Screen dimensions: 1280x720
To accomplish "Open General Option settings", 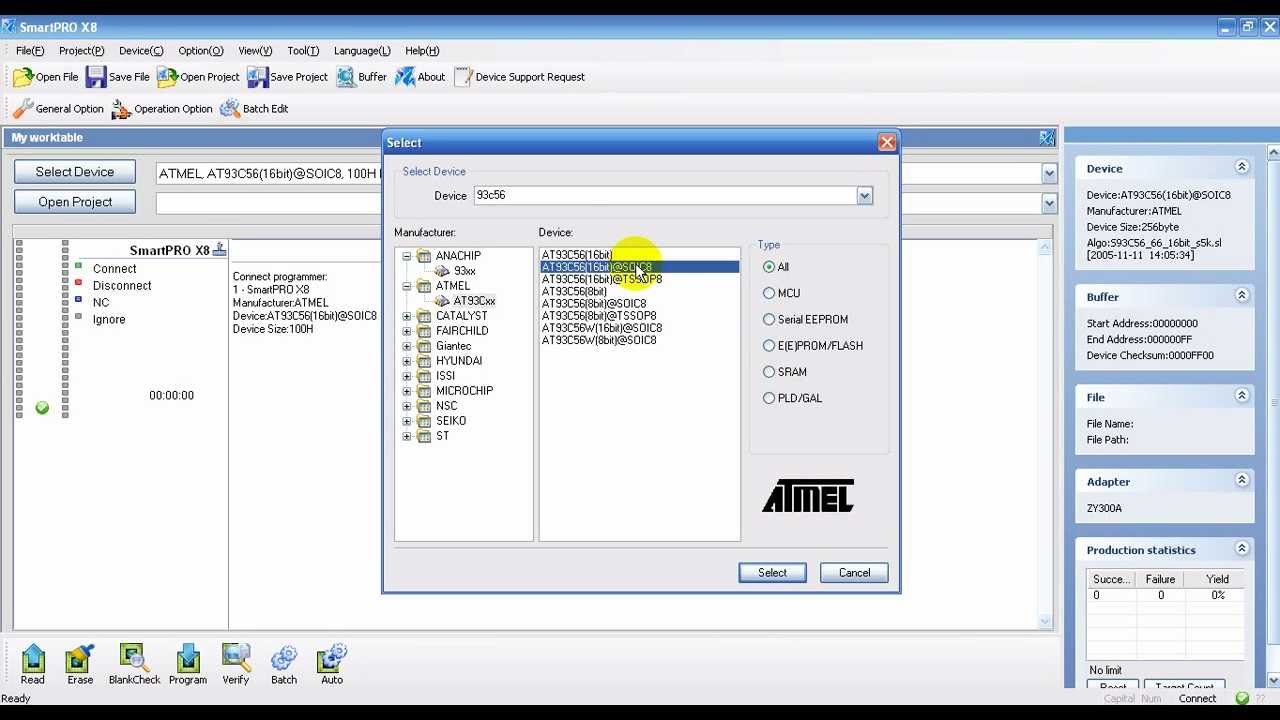I will 58,109.
